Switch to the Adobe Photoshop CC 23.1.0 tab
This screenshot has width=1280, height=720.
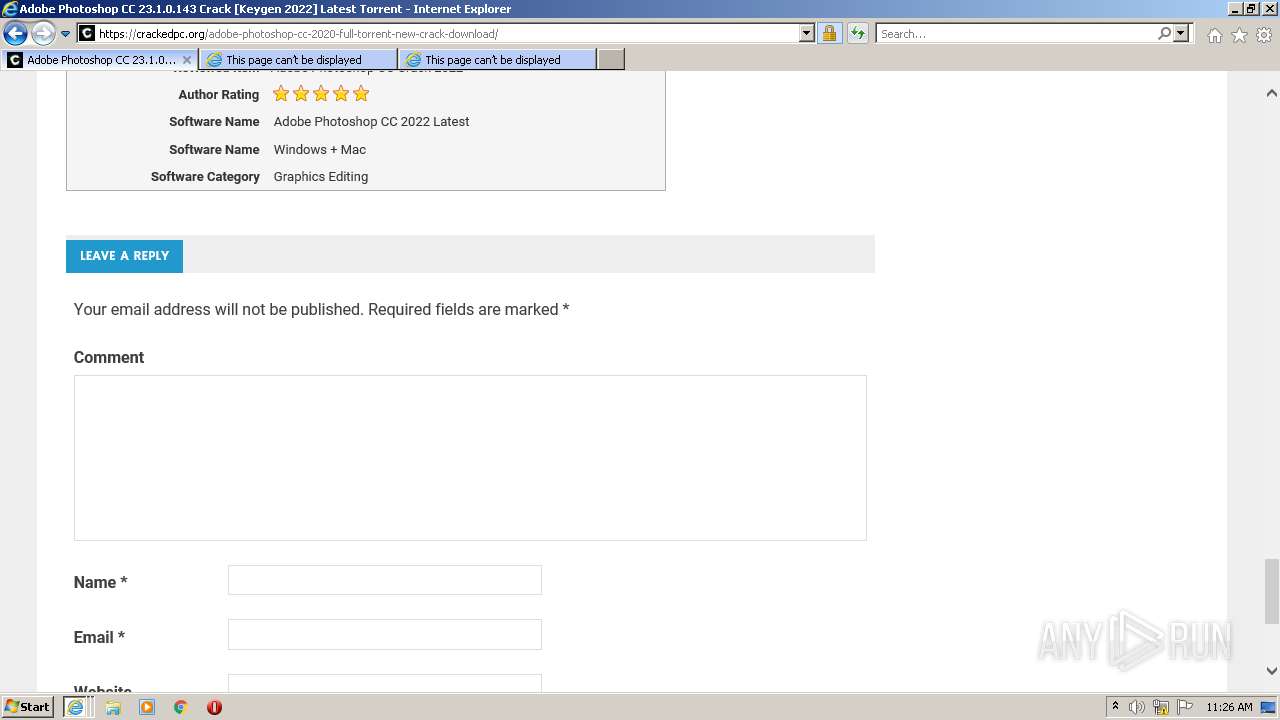(100, 60)
